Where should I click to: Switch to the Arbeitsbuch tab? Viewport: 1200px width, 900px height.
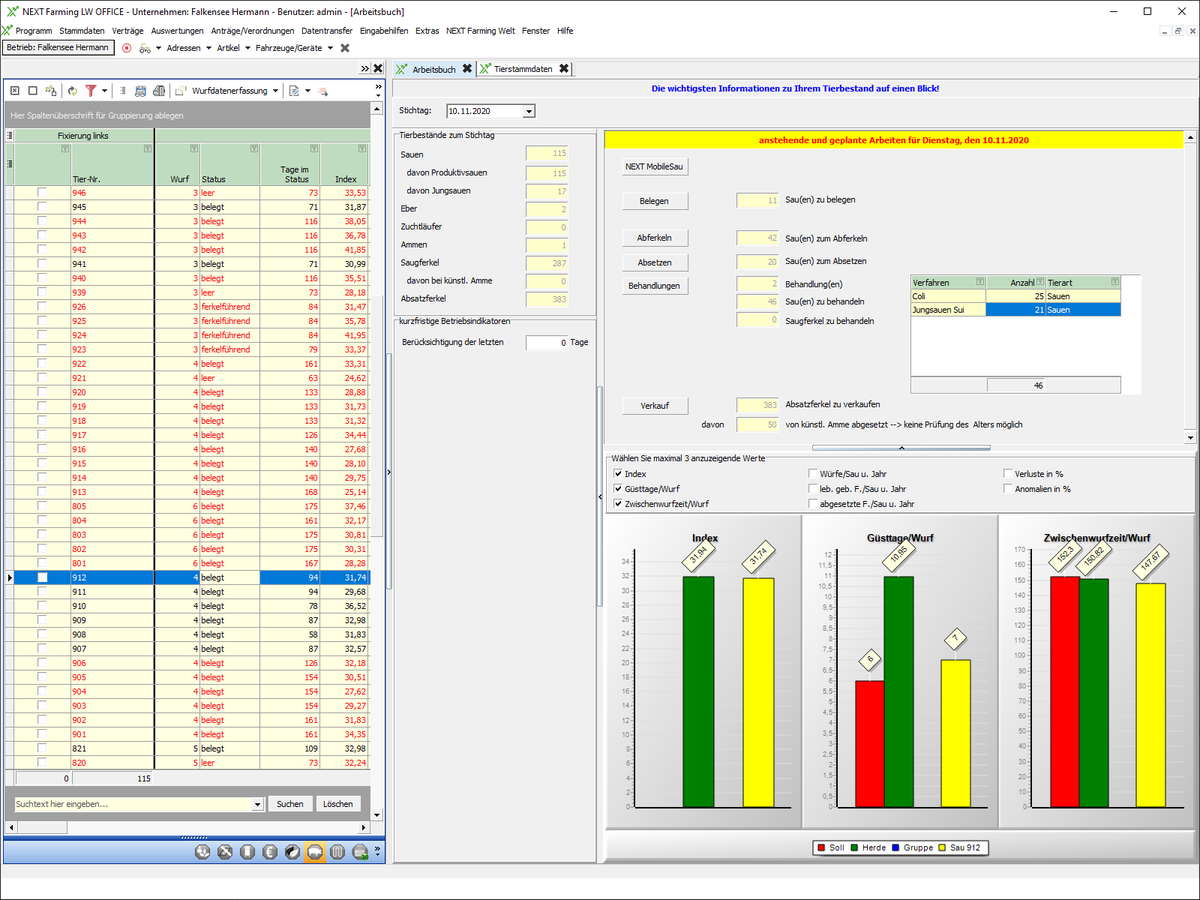point(434,69)
